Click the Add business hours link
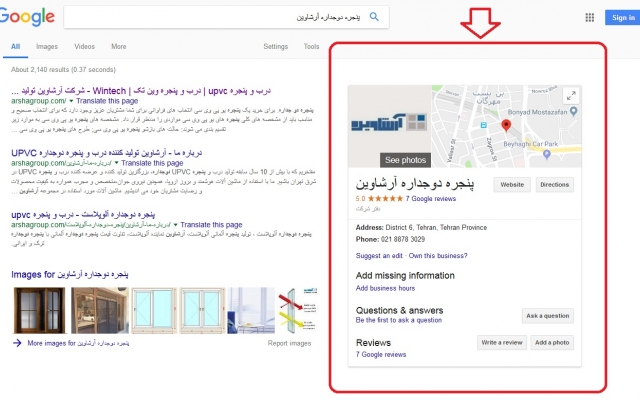This screenshot has width=640, height=400. point(385,288)
